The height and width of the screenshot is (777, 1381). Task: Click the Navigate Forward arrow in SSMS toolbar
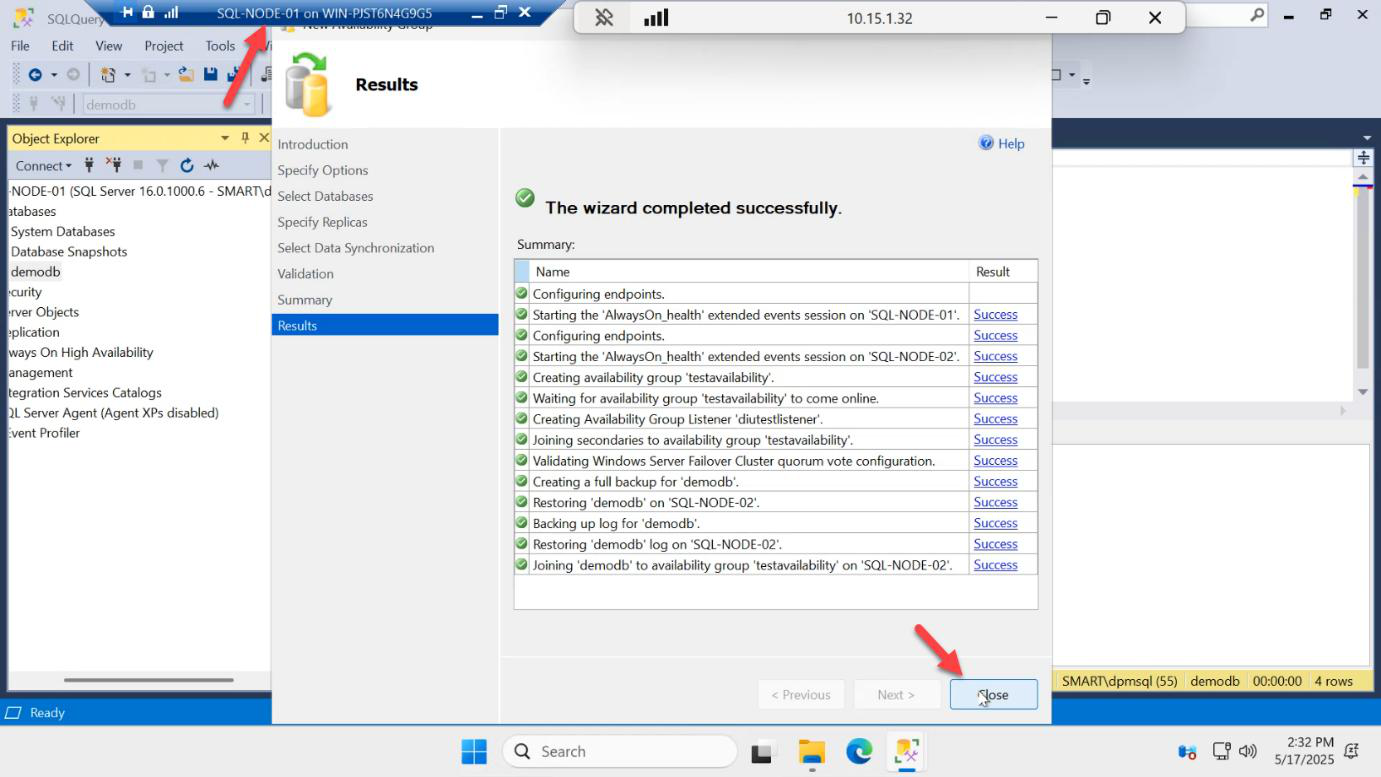73,75
